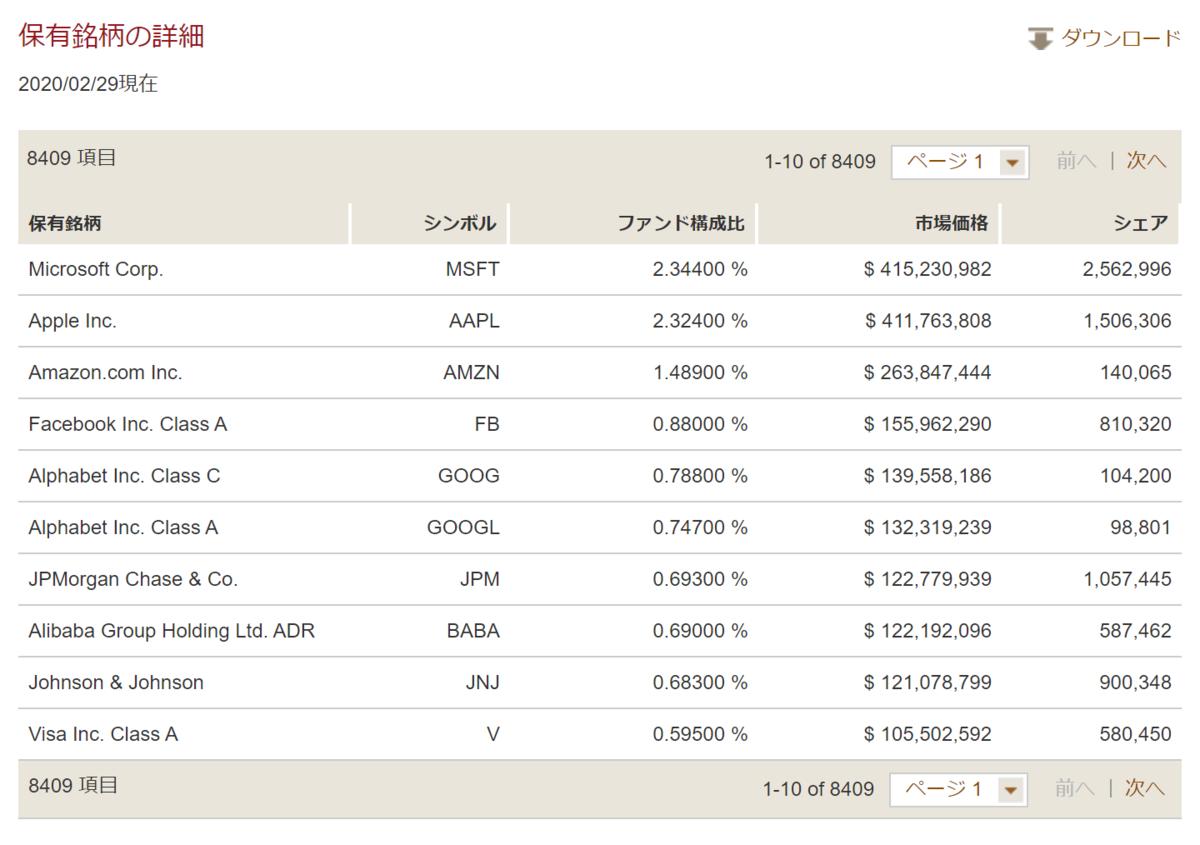Click the download arrow icon

[1040, 39]
